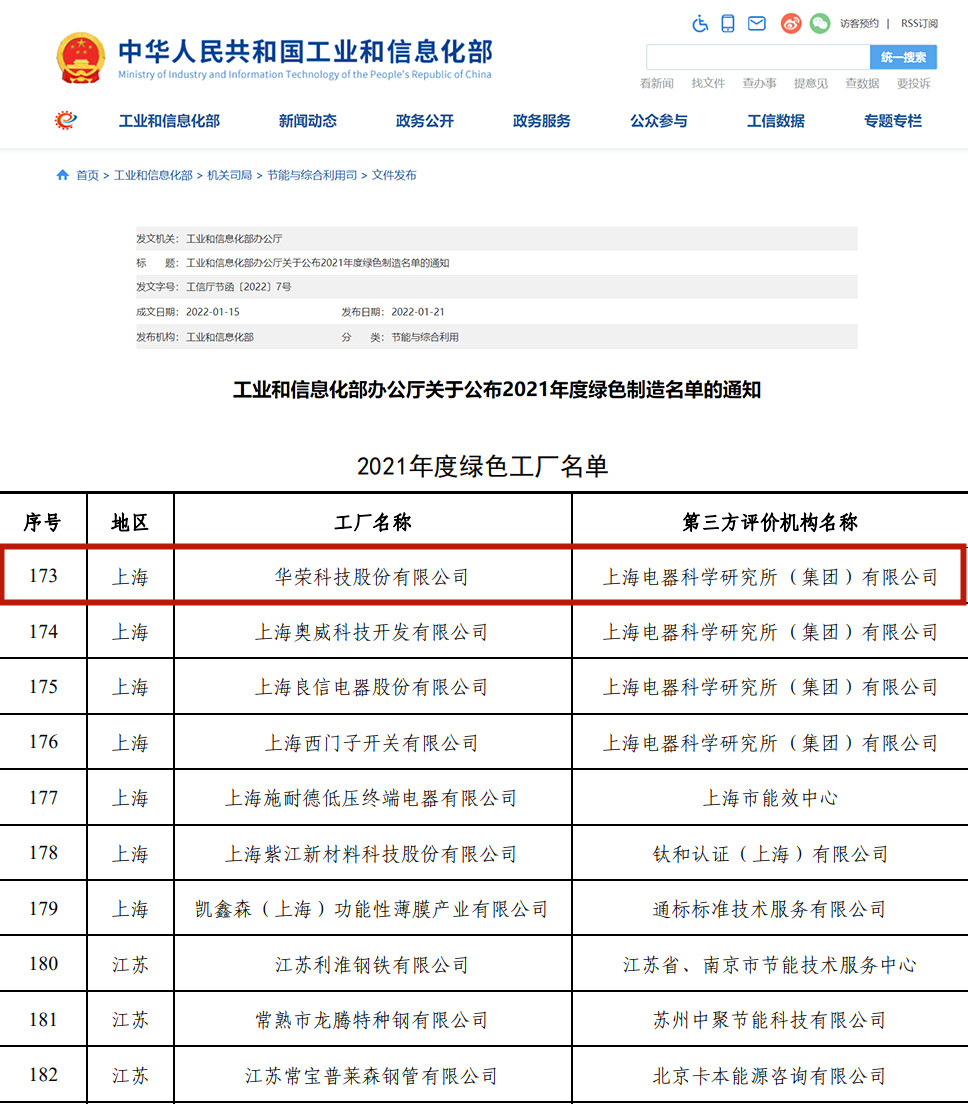Click serial number 180 cell
Image resolution: width=968 pixels, height=1104 pixels.
point(44,964)
